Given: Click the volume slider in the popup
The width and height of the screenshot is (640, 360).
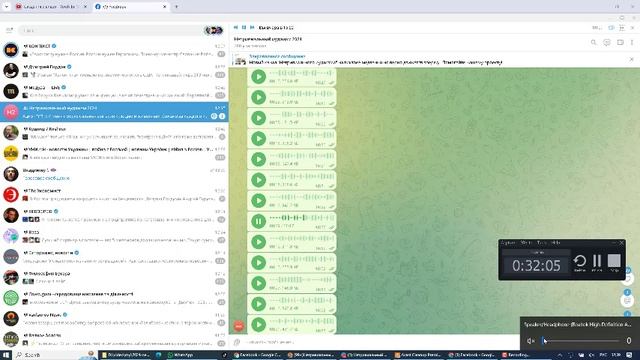Looking at the screenshot, I should pos(581,341).
